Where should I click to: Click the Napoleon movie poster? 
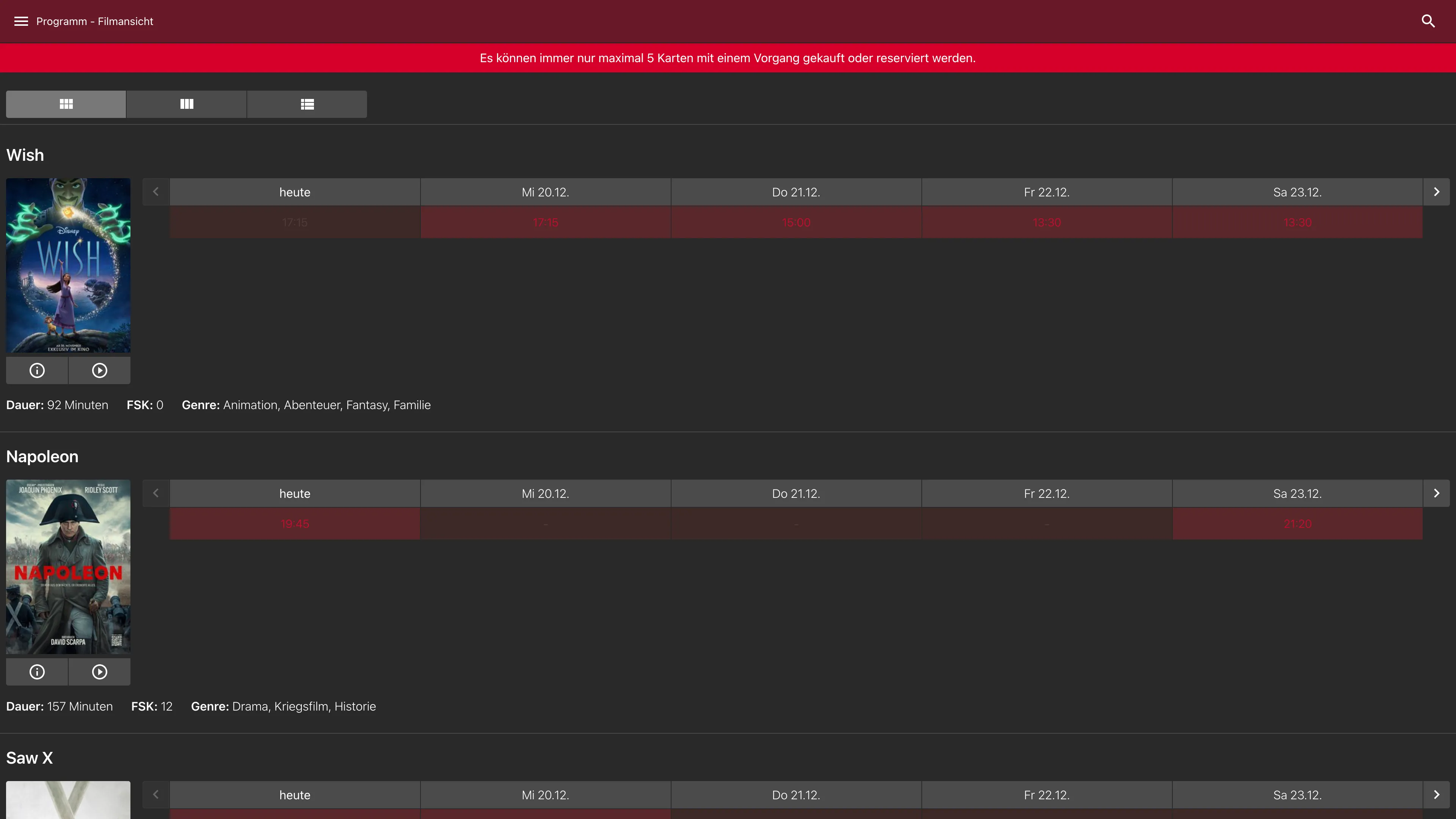(x=68, y=567)
